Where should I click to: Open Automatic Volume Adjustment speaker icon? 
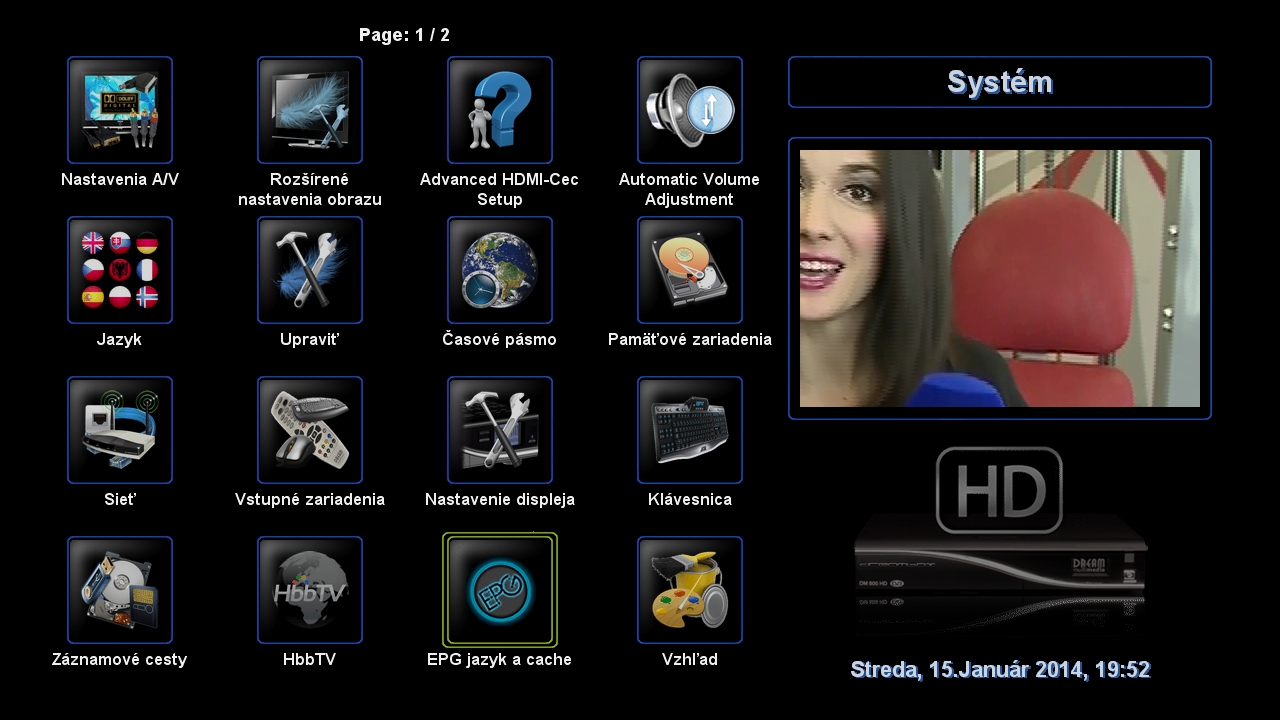[x=690, y=110]
